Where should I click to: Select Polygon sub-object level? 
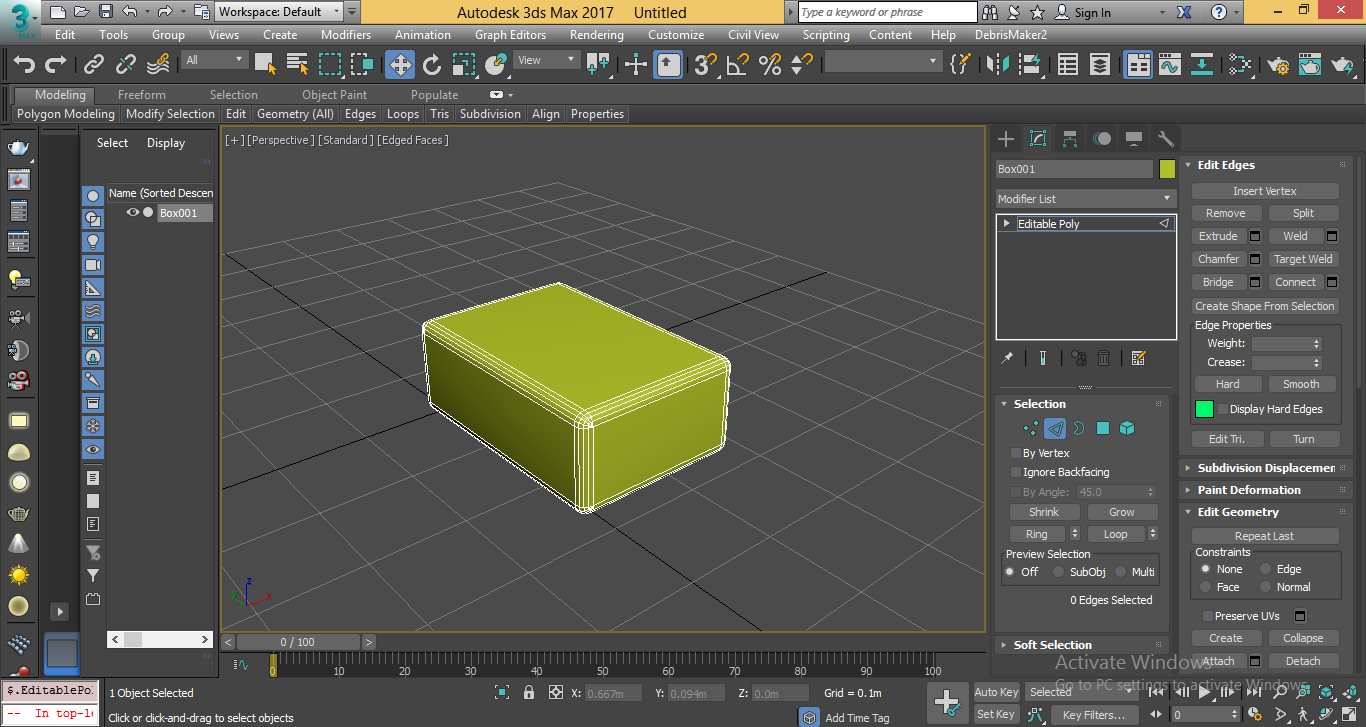point(1103,428)
